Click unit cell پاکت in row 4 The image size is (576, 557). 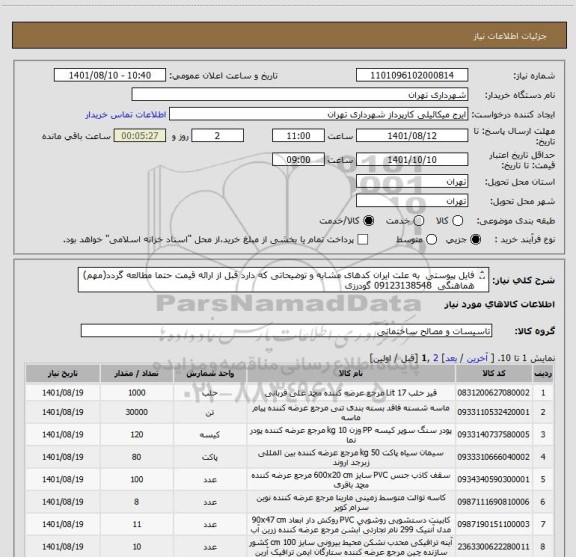tap(210, 457)
